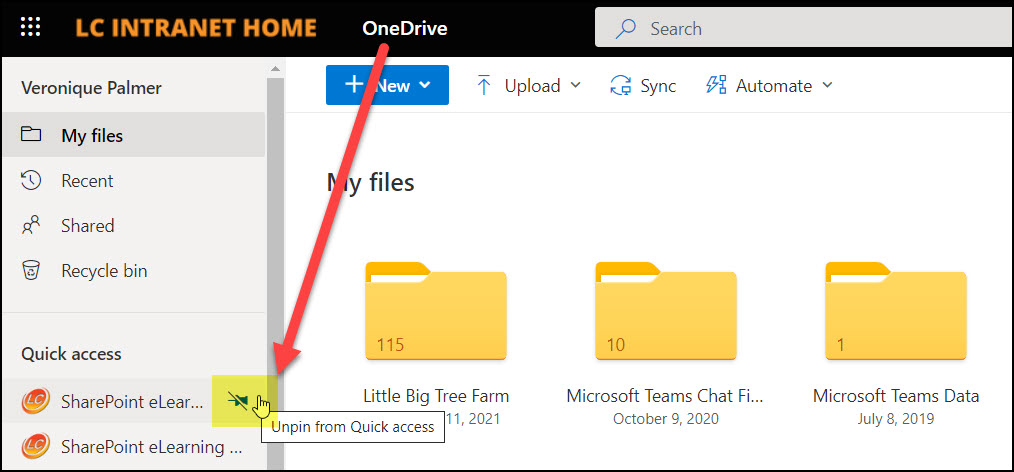Click the Sync button
Screen dimensions: 1014x472
tap(644, 86)
